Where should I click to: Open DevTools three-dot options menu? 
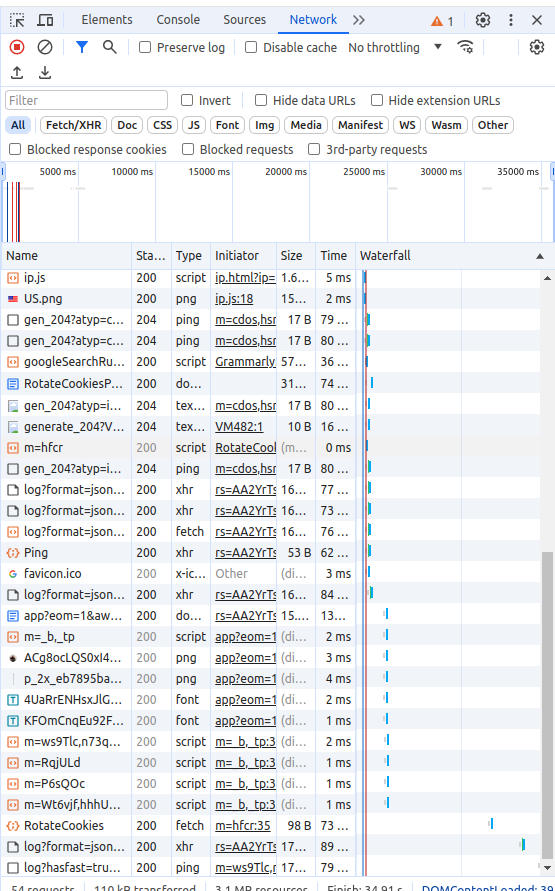point(511,20)
